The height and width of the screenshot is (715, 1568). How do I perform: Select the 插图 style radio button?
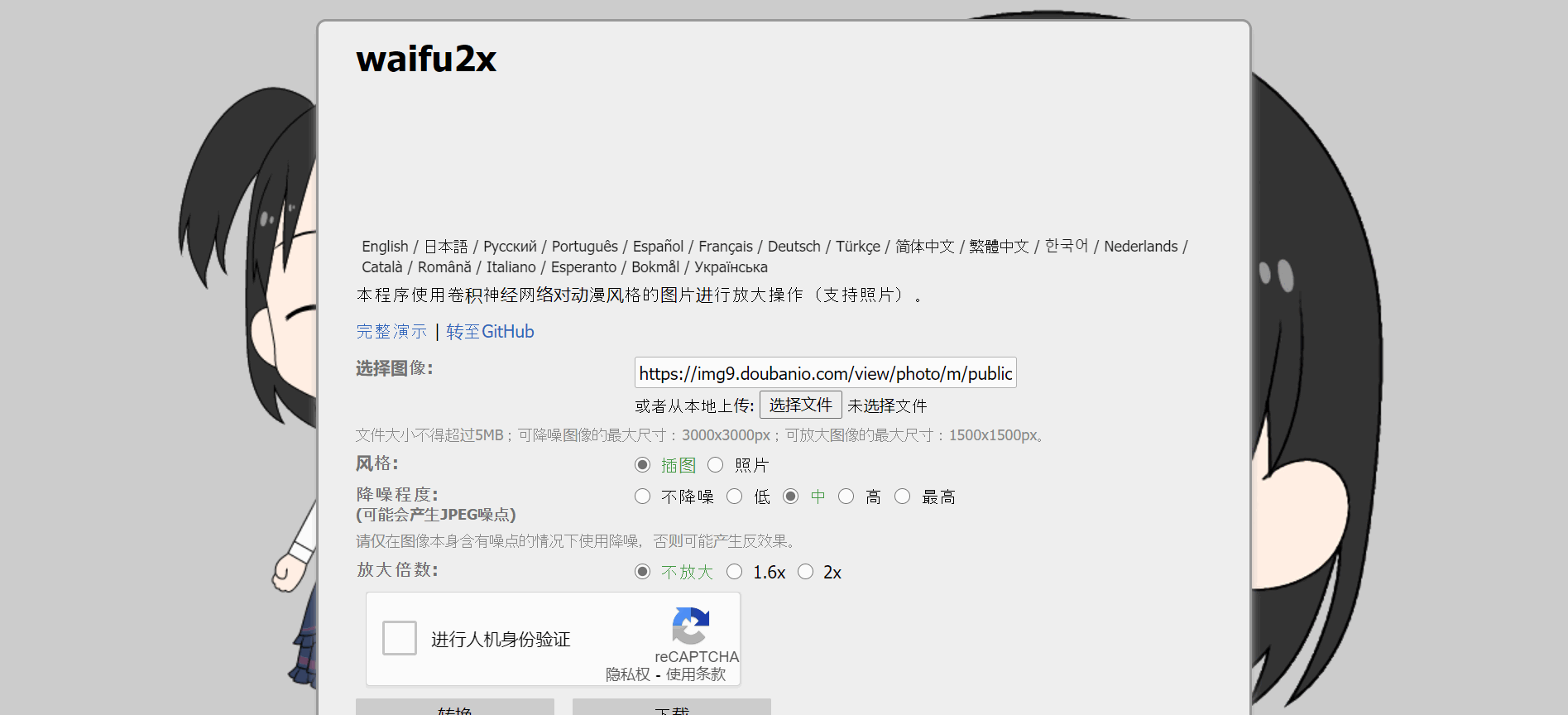pos(642,465)
